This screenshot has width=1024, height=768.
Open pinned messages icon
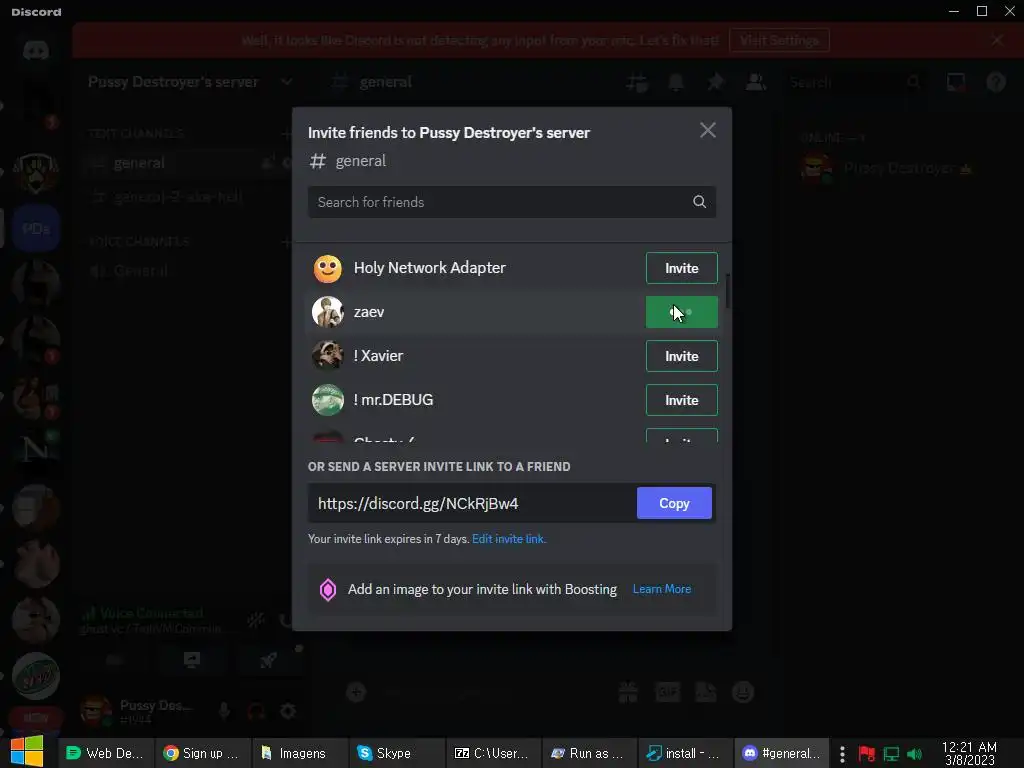coord(716,82)
